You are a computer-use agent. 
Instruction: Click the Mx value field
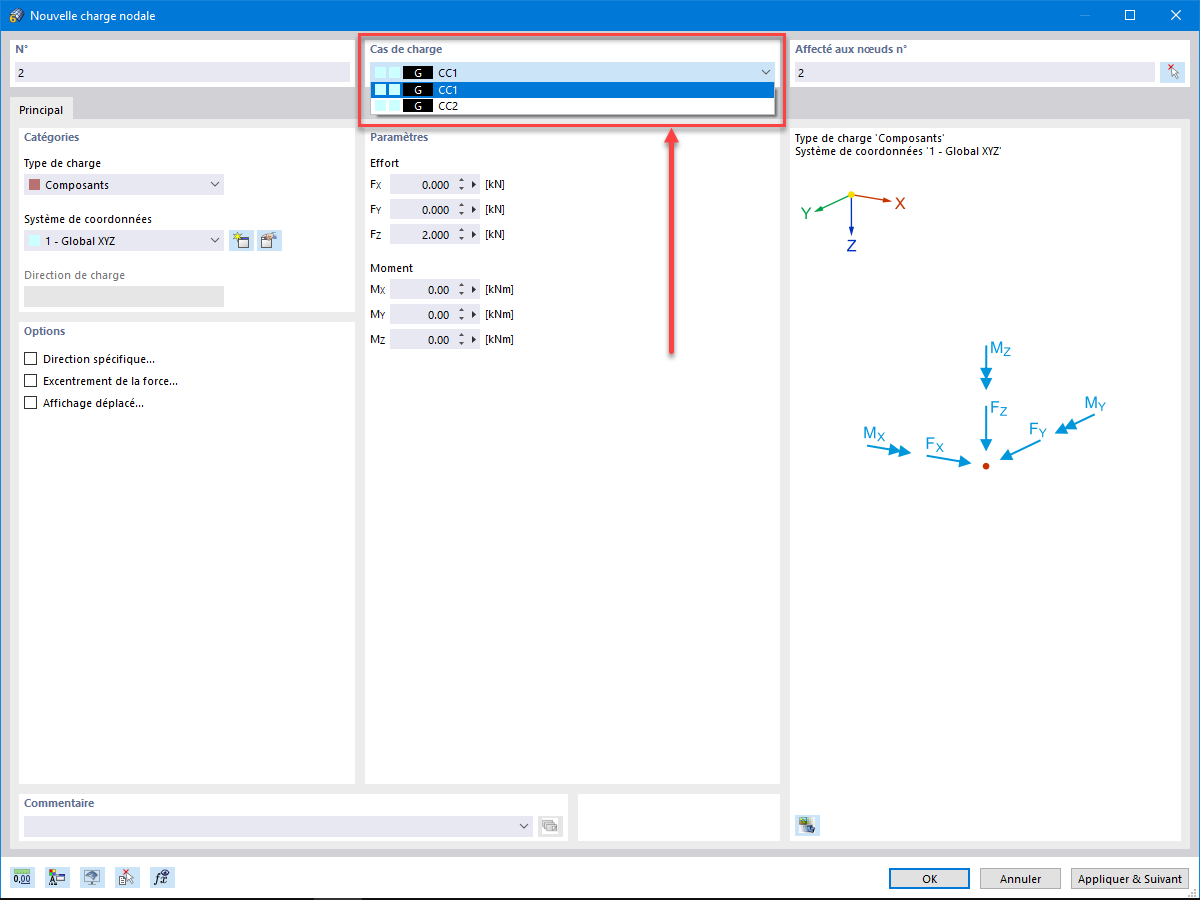pos(422,290)
